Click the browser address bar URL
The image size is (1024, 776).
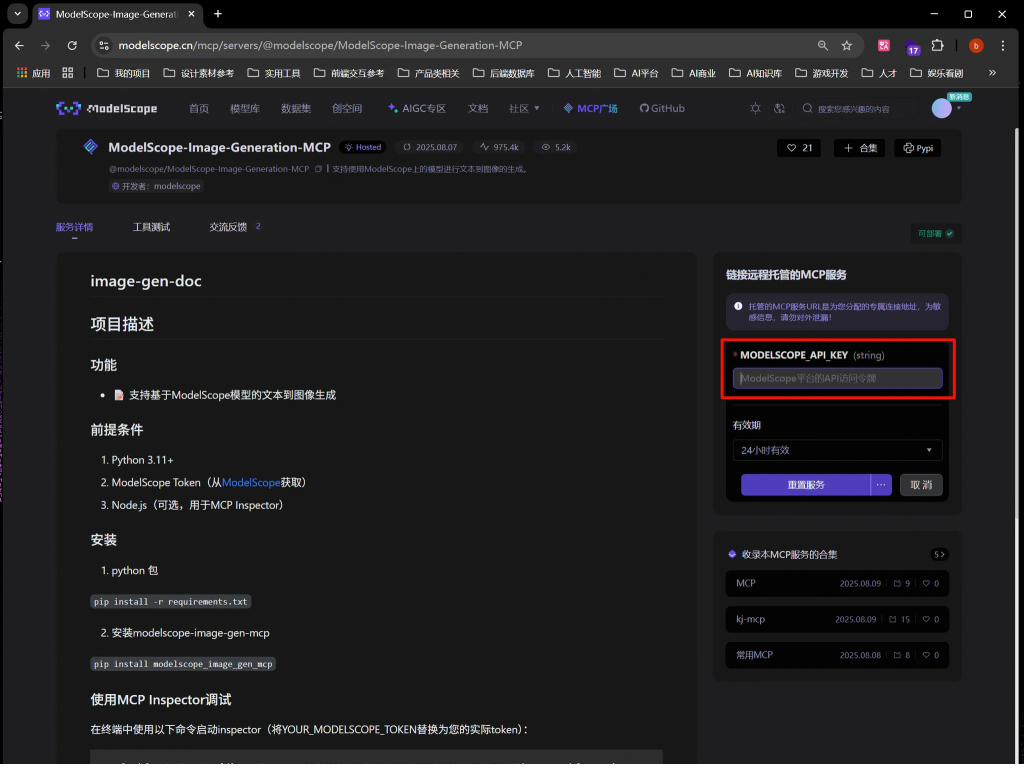click(320, 45)
